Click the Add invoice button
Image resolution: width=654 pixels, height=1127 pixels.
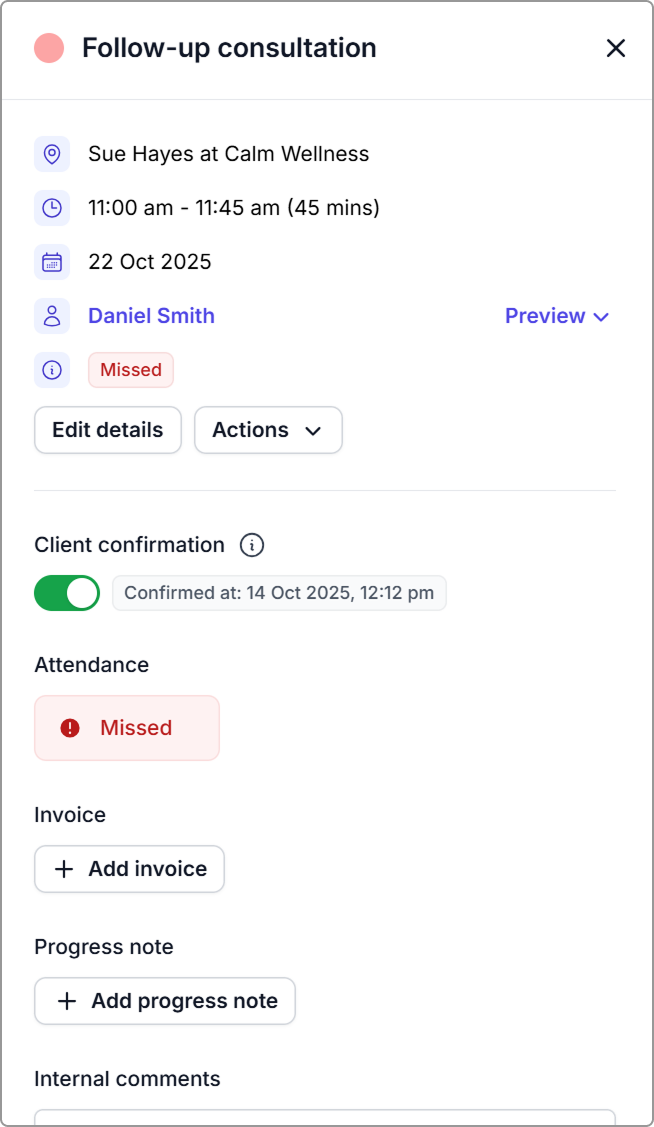[x=129, y=869]
